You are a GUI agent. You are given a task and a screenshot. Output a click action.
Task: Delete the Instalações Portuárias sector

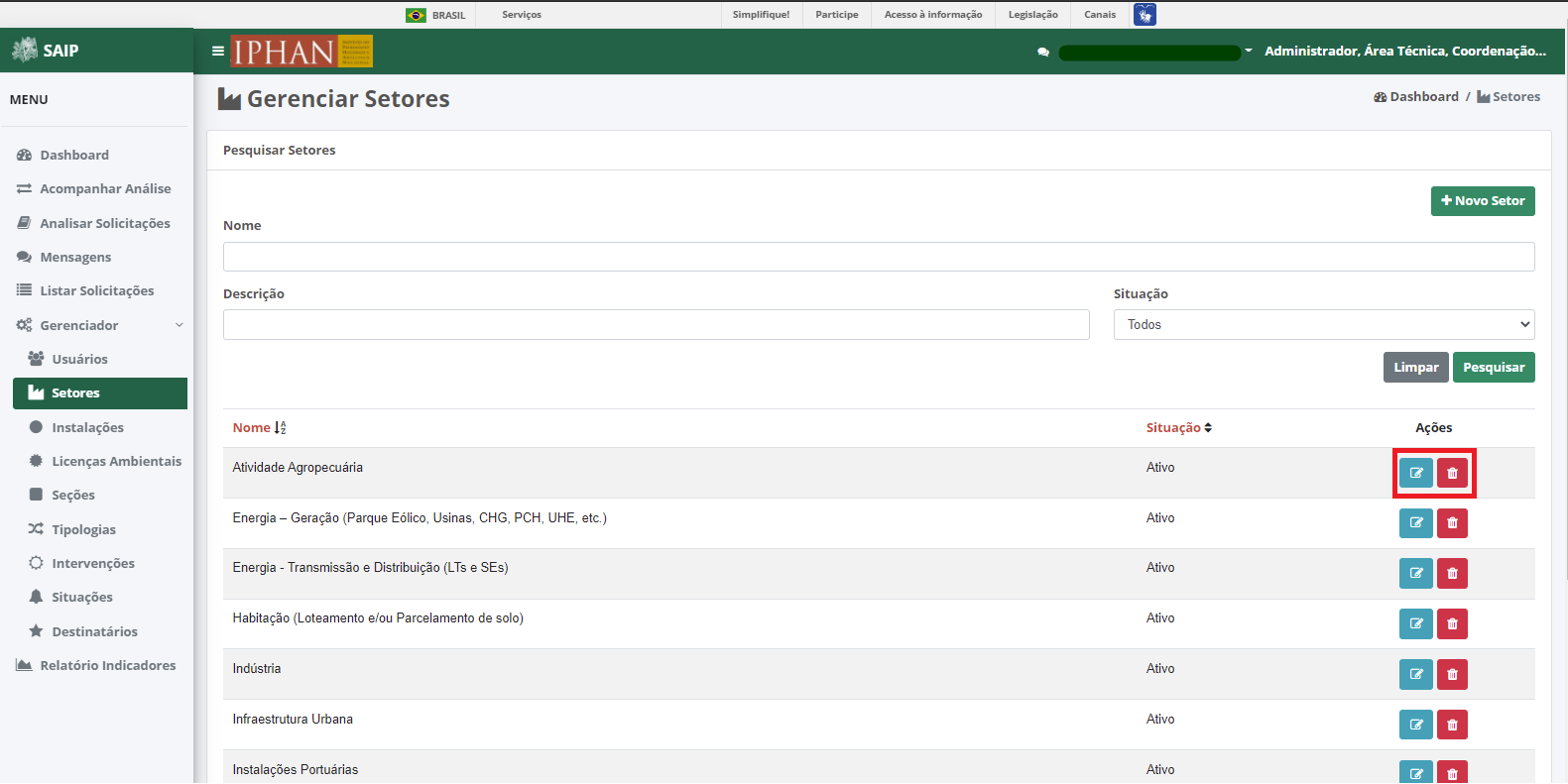[x=1452, y=772]
